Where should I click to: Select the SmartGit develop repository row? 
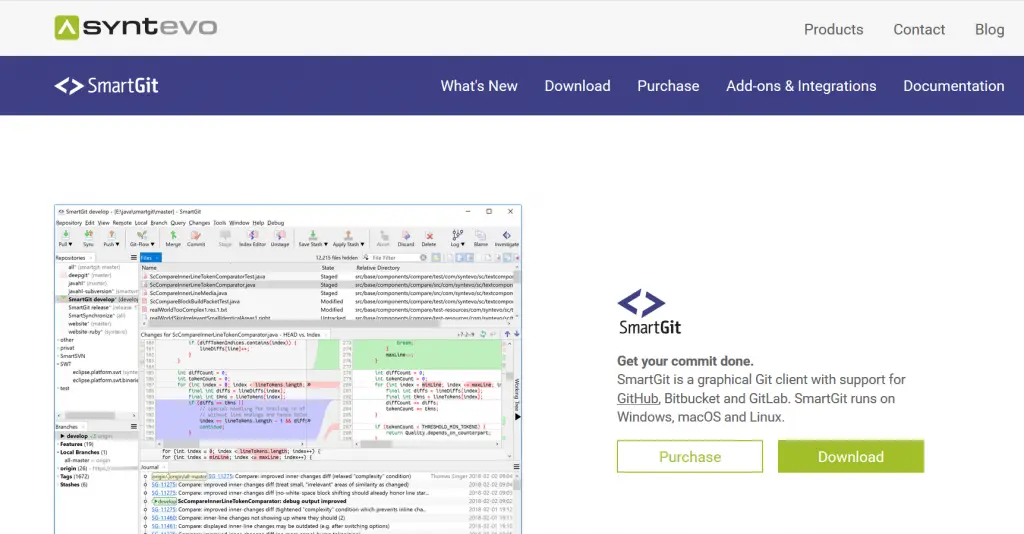[x=98, y=299]
